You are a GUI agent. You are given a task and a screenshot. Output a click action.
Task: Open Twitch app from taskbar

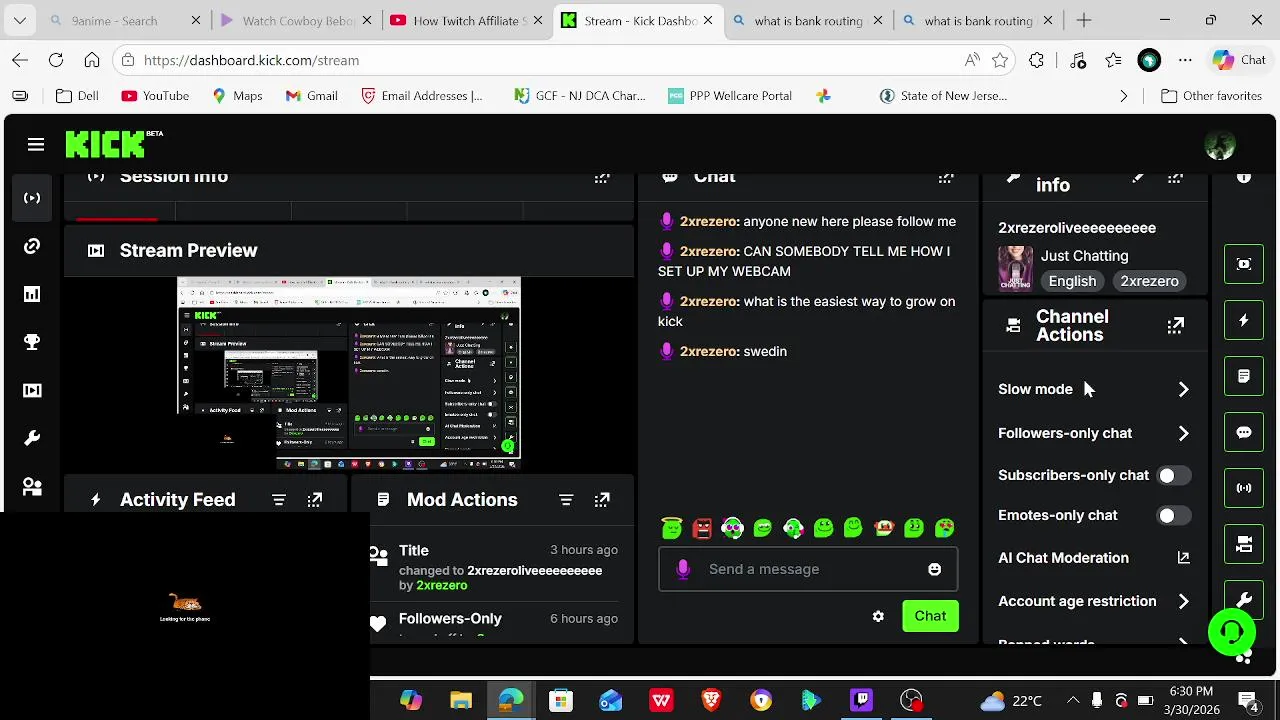tap(861, 700)
